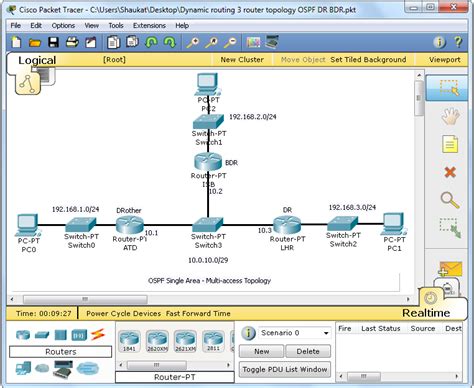474x388 pixels.
Task: Click the right arrow of router models scrollbar
Action: point(228,365)
